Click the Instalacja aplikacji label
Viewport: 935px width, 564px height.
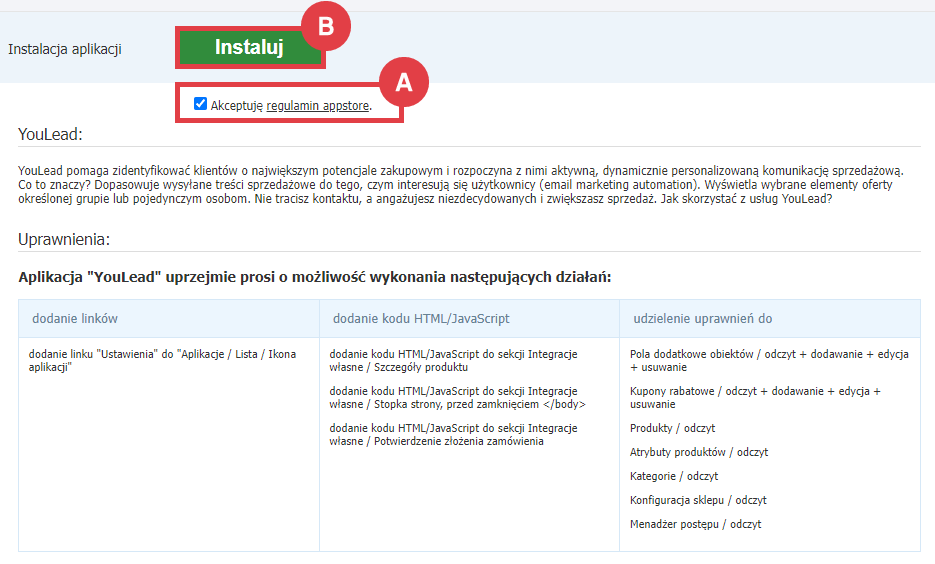coord(65,48)
